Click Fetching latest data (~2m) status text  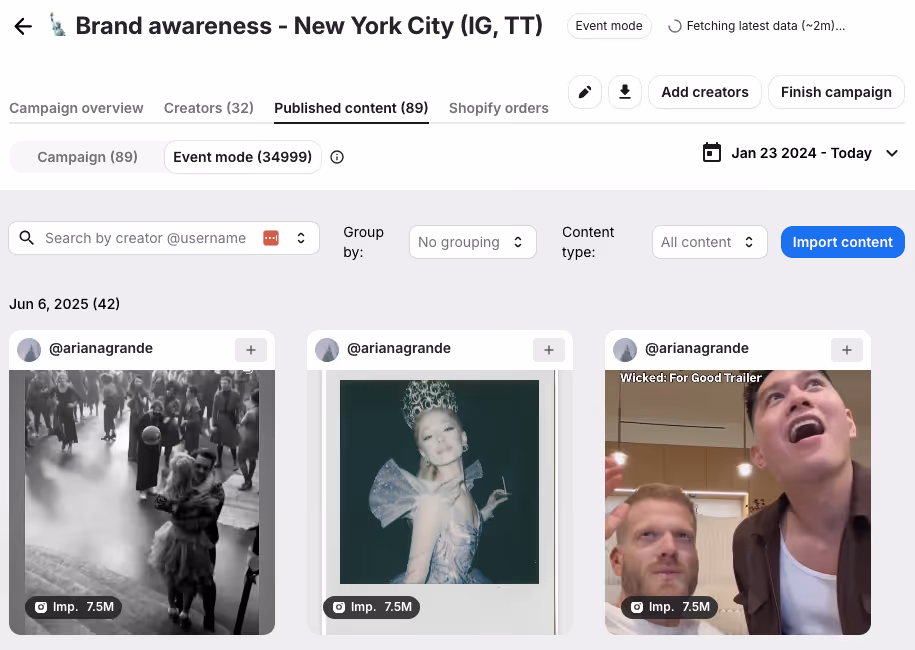click(766, 26)
